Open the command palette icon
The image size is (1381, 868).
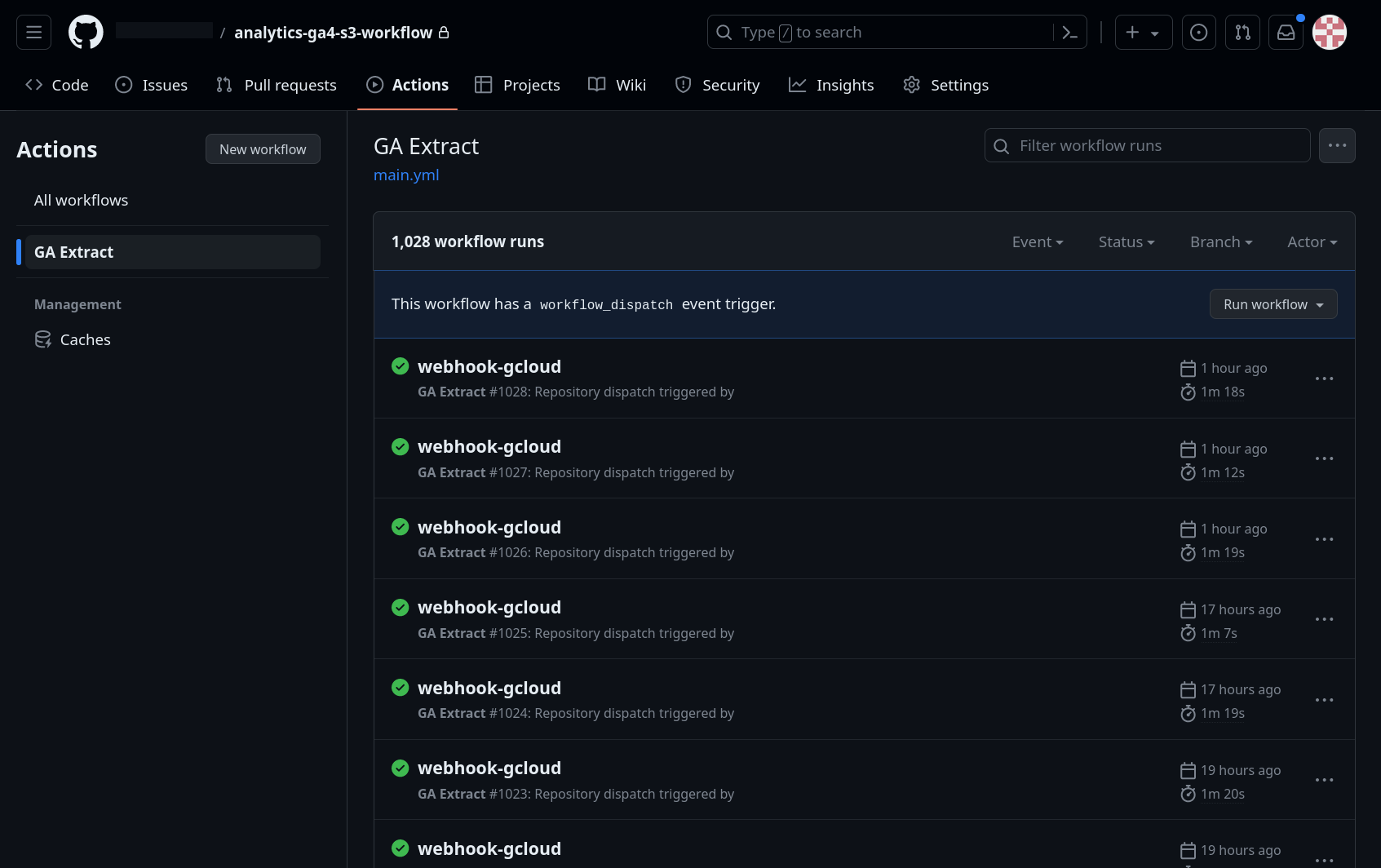coord(1069,33)
